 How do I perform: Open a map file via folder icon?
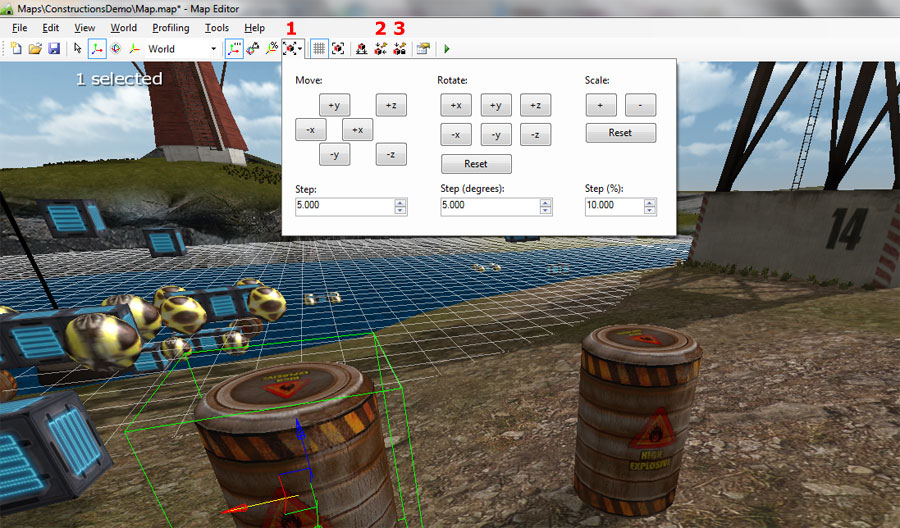[x=35, y=49]
